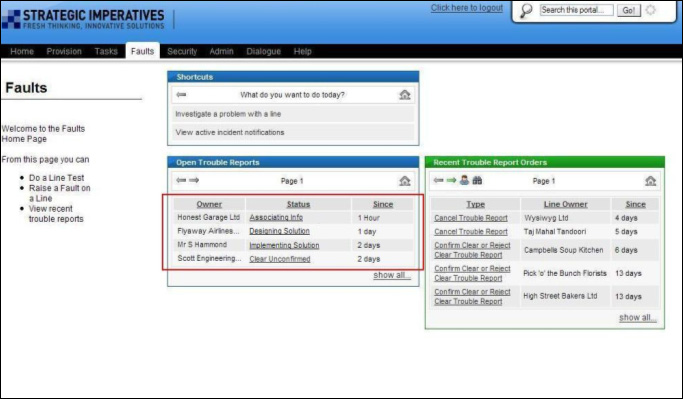
Task: Open Confirm Clear report for Pick 'o' the Bunch Florists
Action: click(x=472, y=273)
